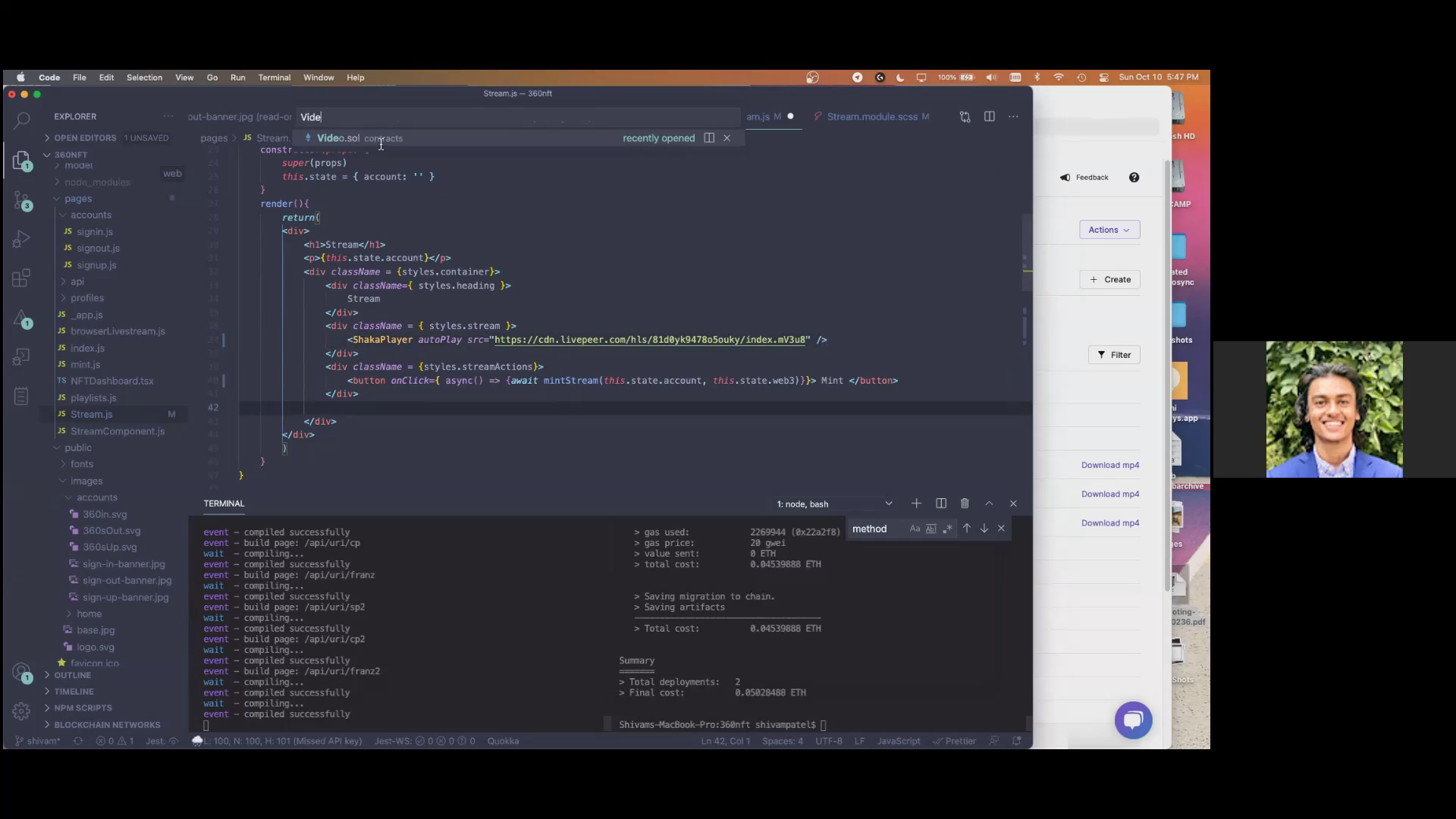Open the Go menu
This screenshot has height=819, width=1456.
[212, 77]
